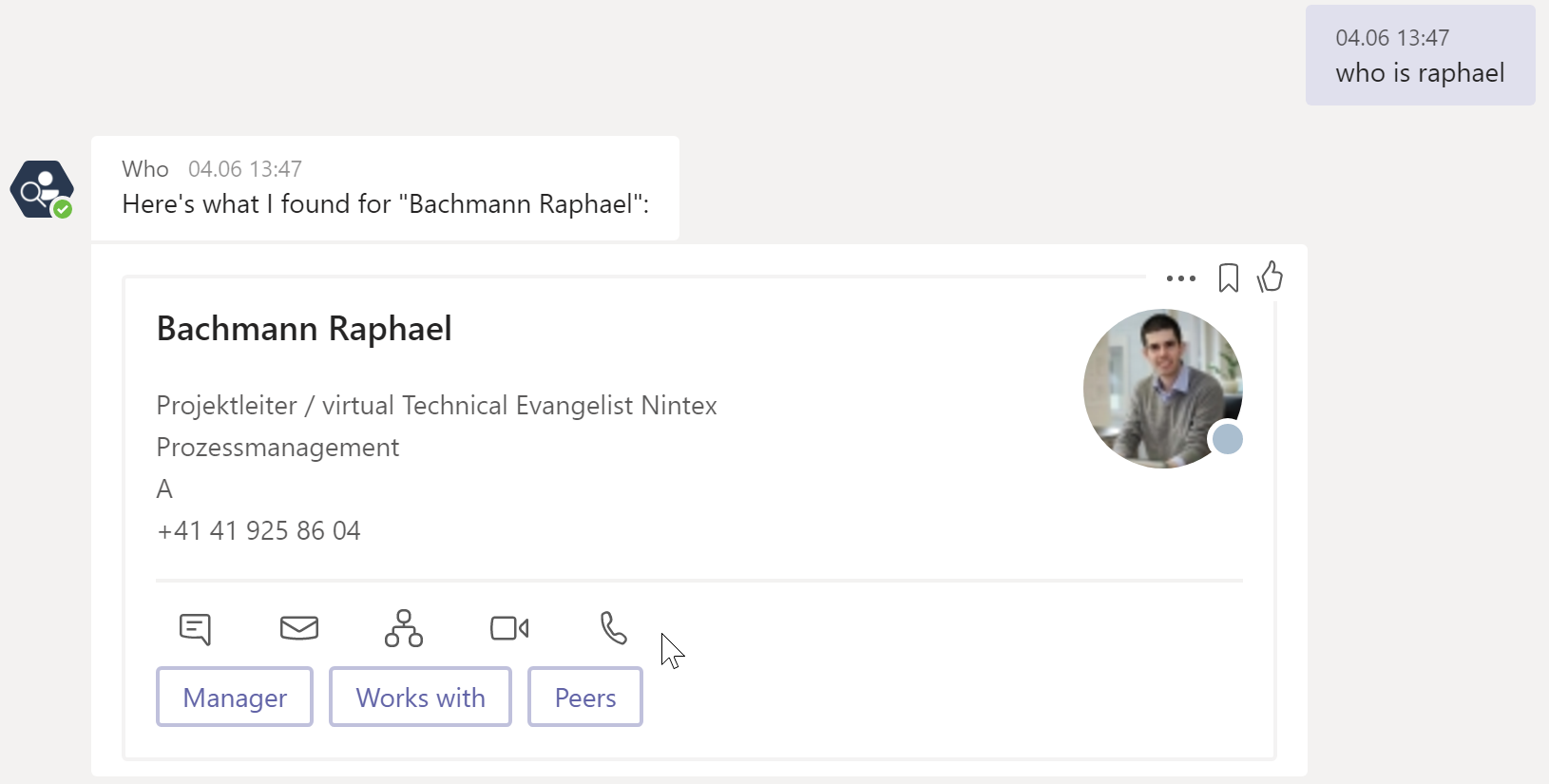Viewport: 1549px width, 784px height.
Task: Open Bachmann Raphael's profile photo
Action: (x=1163, y=389)
